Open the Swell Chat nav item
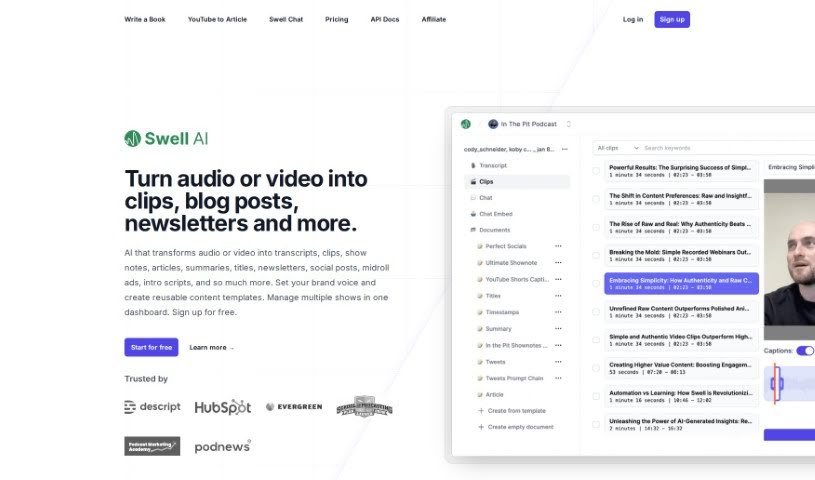Viewport: 815px width, 480px height. [x=286, y=19]
